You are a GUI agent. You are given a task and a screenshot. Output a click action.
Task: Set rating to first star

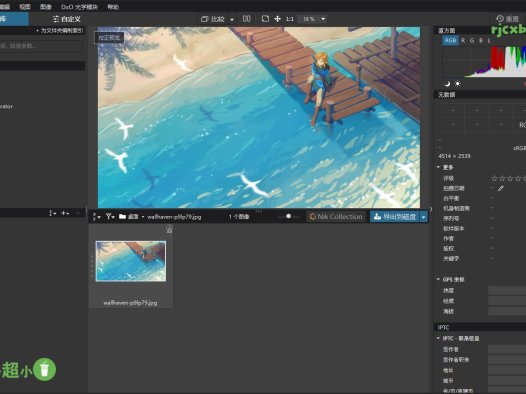pyautogui.click(x=494, y=178)
